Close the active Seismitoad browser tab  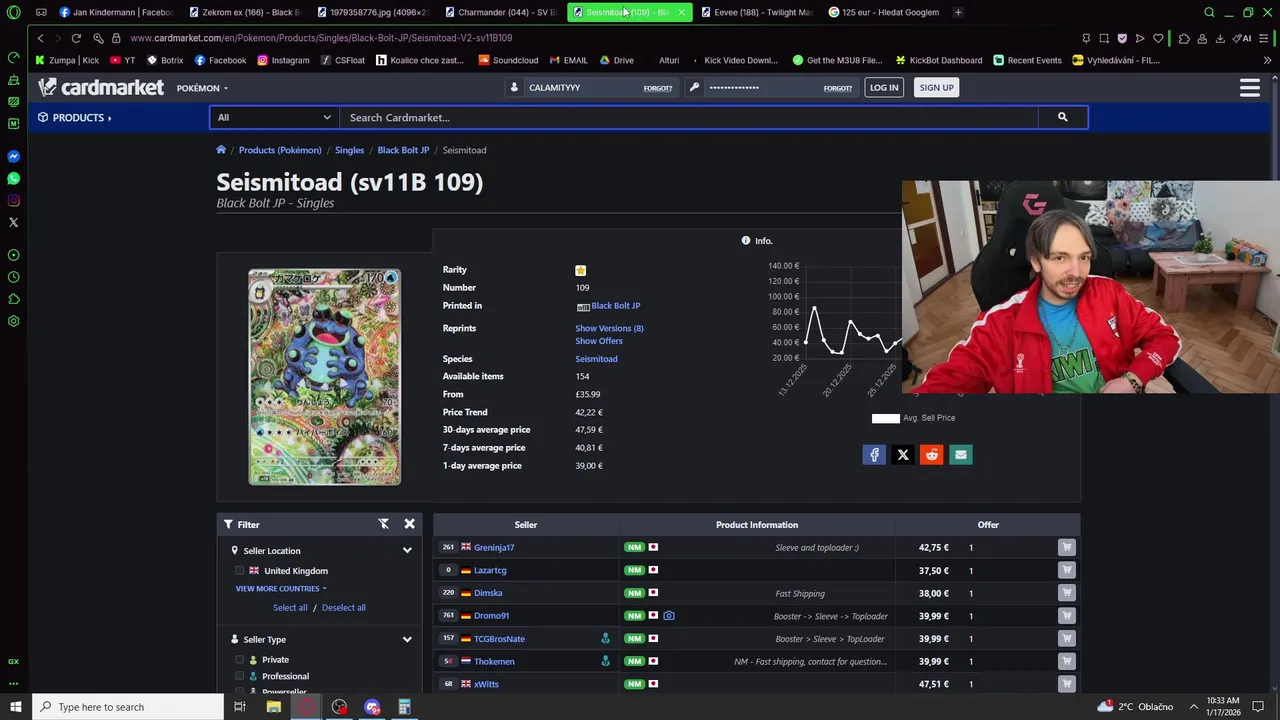[x=681, y=12]
